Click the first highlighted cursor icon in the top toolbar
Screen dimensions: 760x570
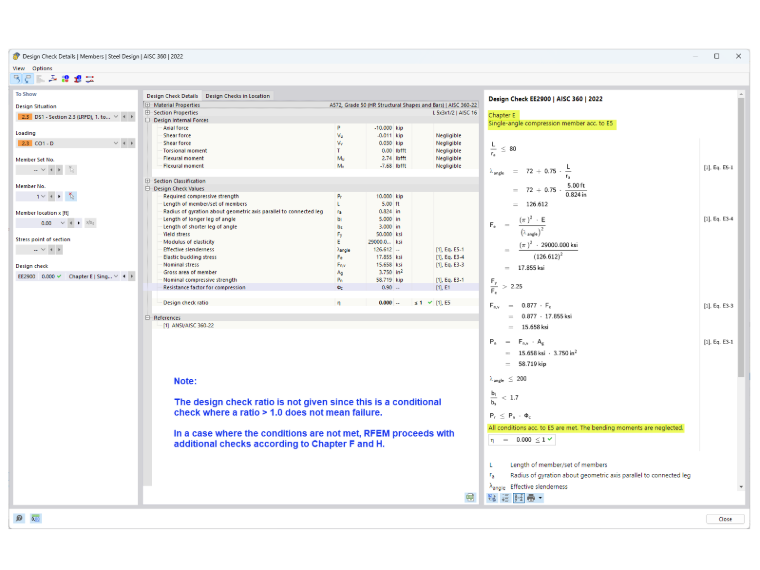coord(17,79)
